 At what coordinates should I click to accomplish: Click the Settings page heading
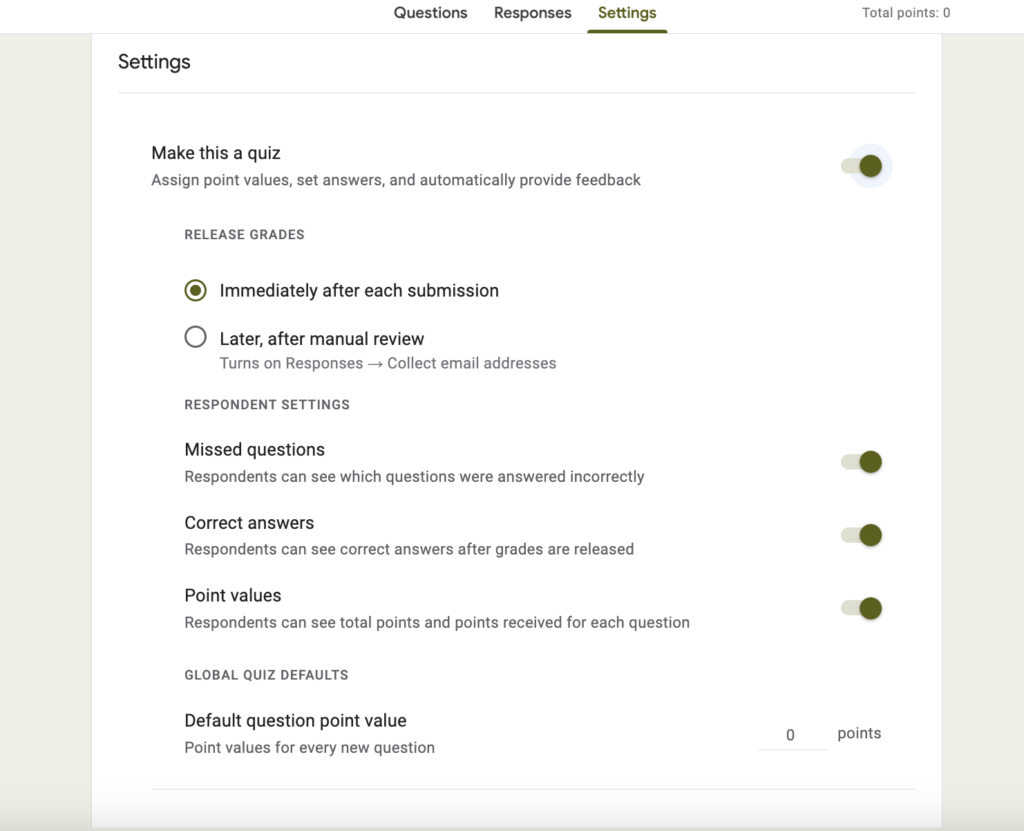[x=155, y=62]
